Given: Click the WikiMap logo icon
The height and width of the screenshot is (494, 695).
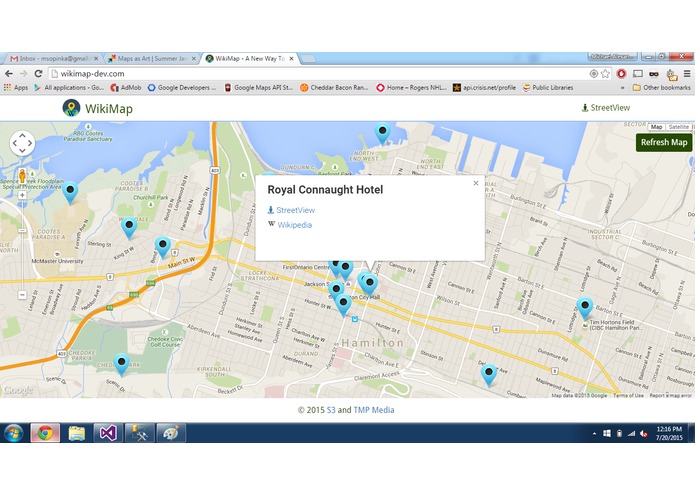Looking at the screenshot, I should click(x=71, y=108).
